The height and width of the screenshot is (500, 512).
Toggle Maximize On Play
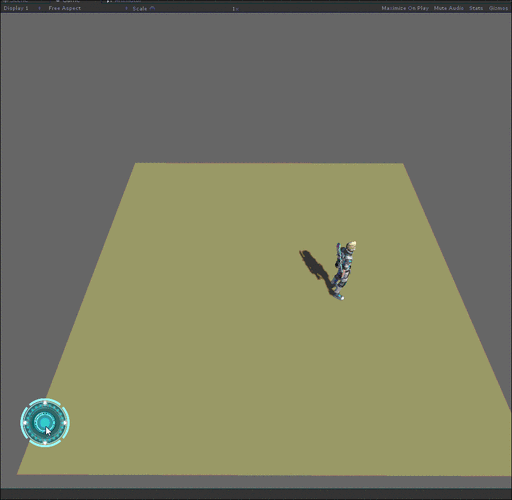[405, 8]
